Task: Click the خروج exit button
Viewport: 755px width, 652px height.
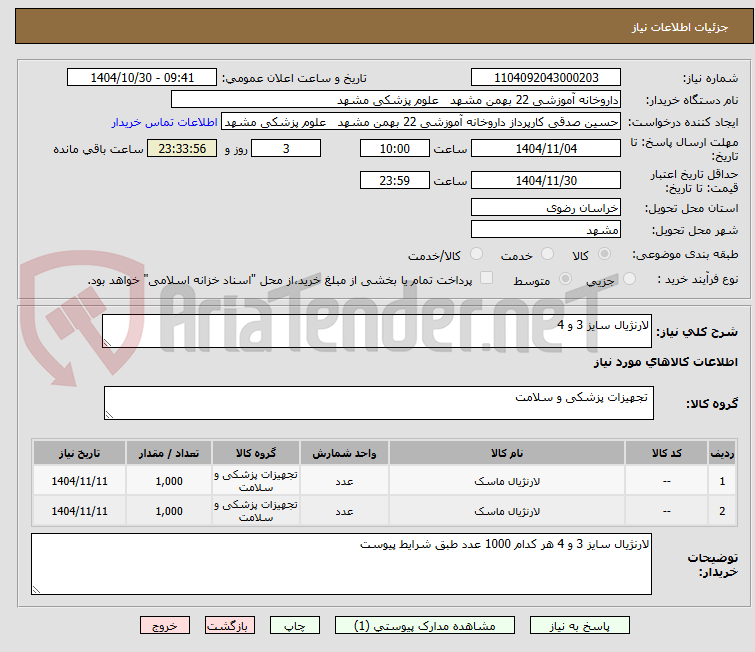Action: 165,626
